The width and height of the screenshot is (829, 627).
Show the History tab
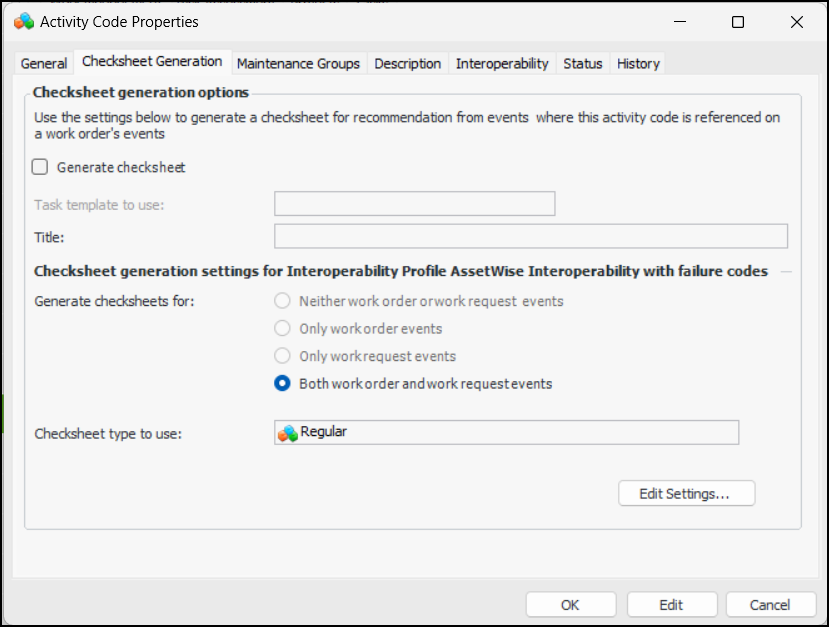[x=638, y=63]
